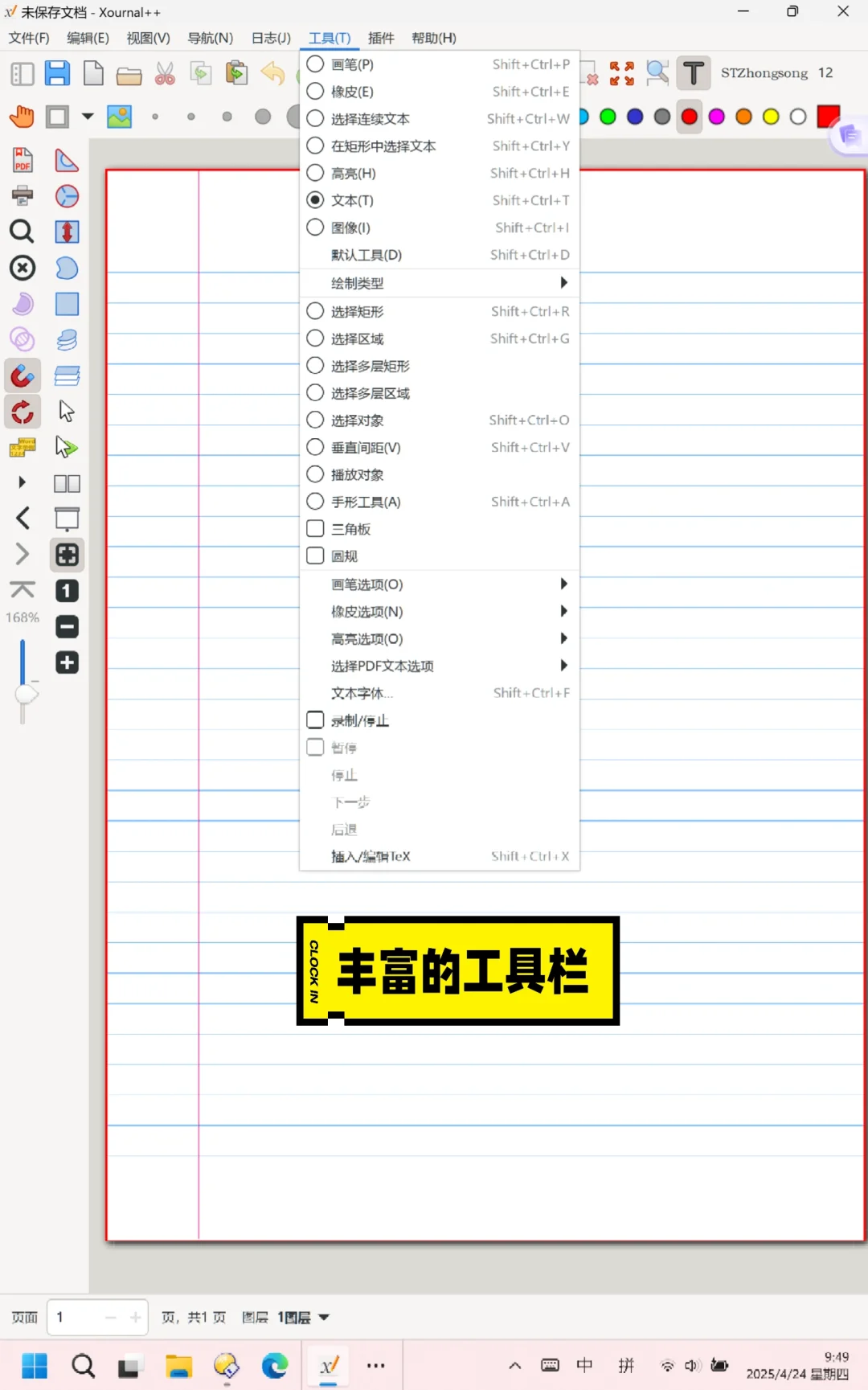The height and width of the screenshot is (1390, 868).
Task: Open the 编辑(E) menu
Action: pyautogui.click(x=88, y=38)
